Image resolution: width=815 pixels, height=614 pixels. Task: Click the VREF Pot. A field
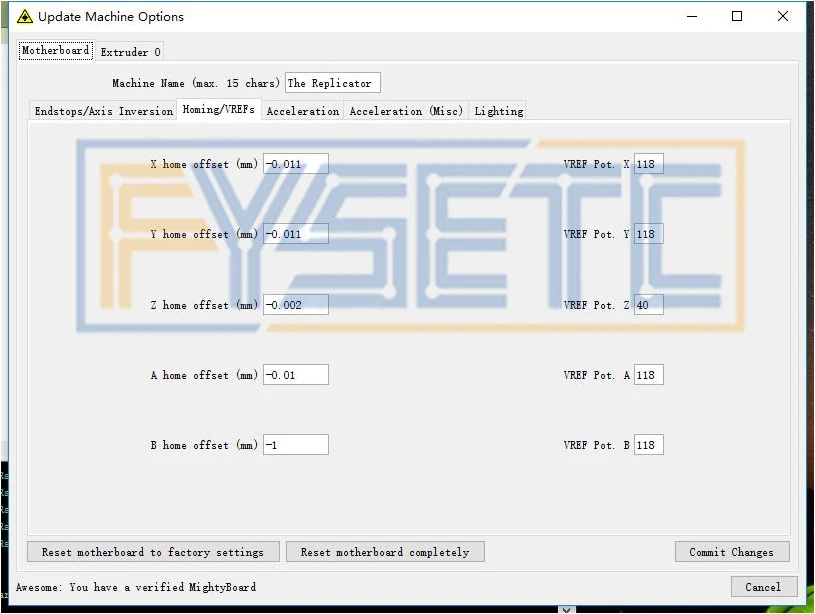pyautogui.click(x=649, y=375)
